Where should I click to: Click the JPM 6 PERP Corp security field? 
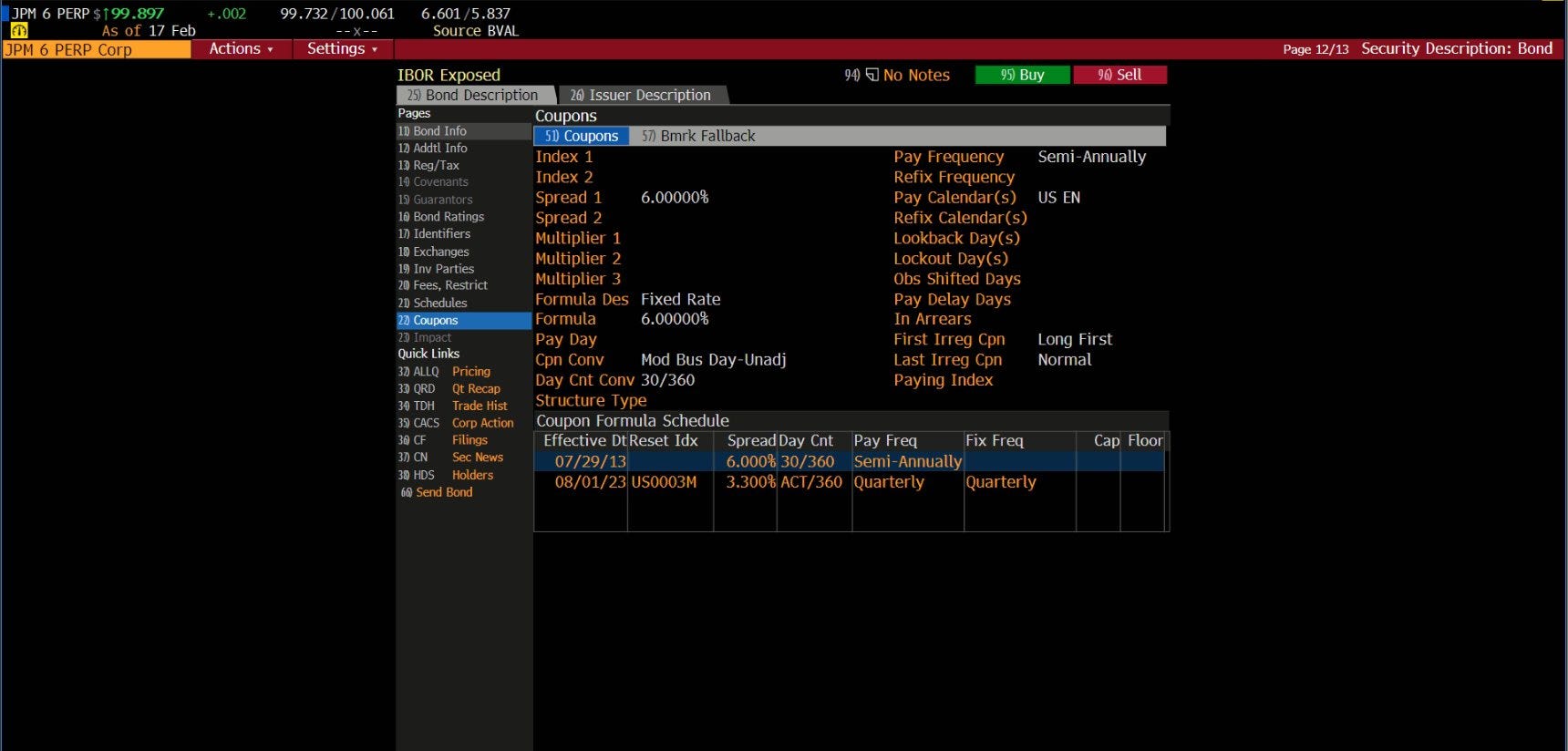[97, 50]
